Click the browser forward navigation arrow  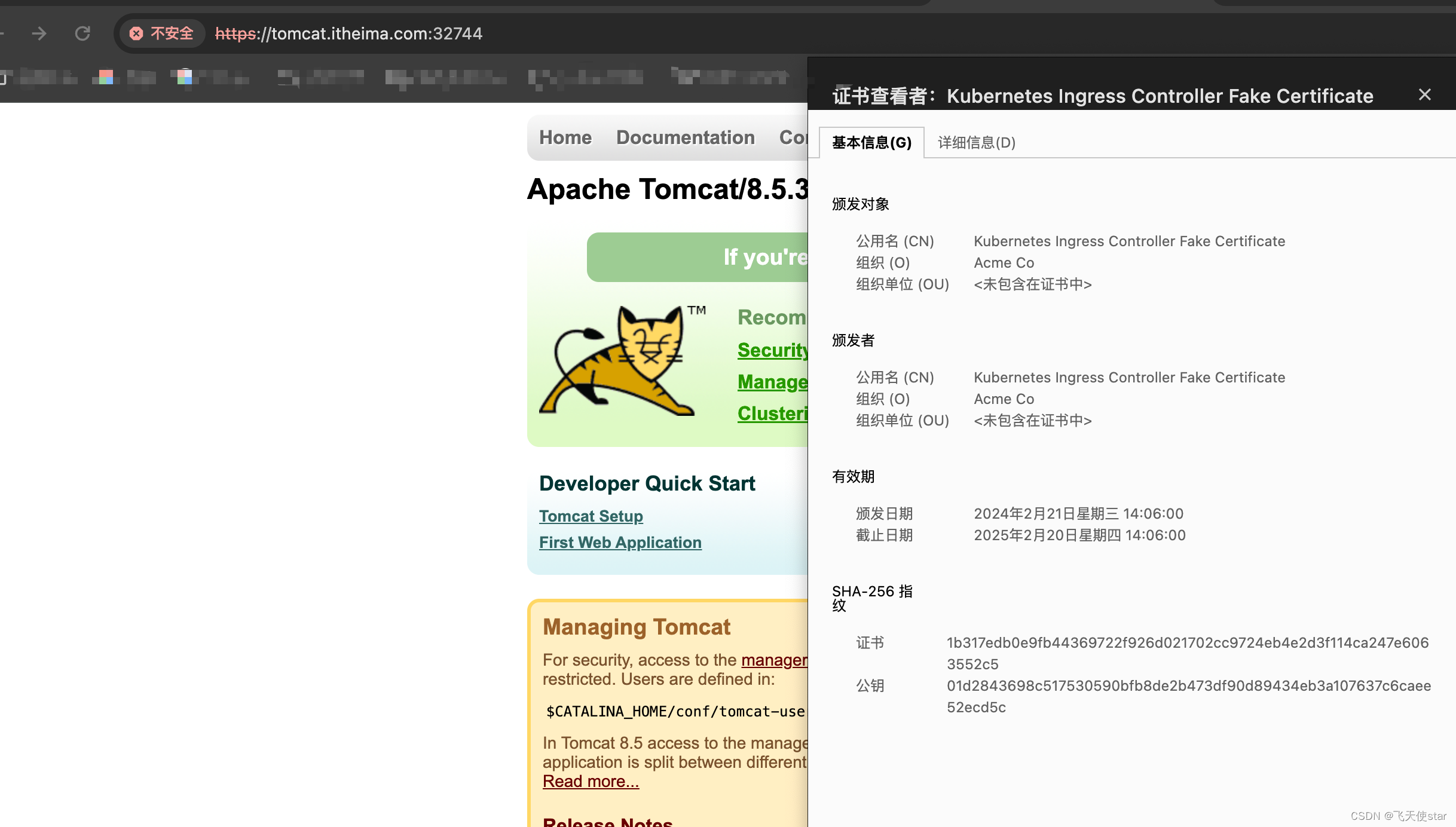click(39, 33)
